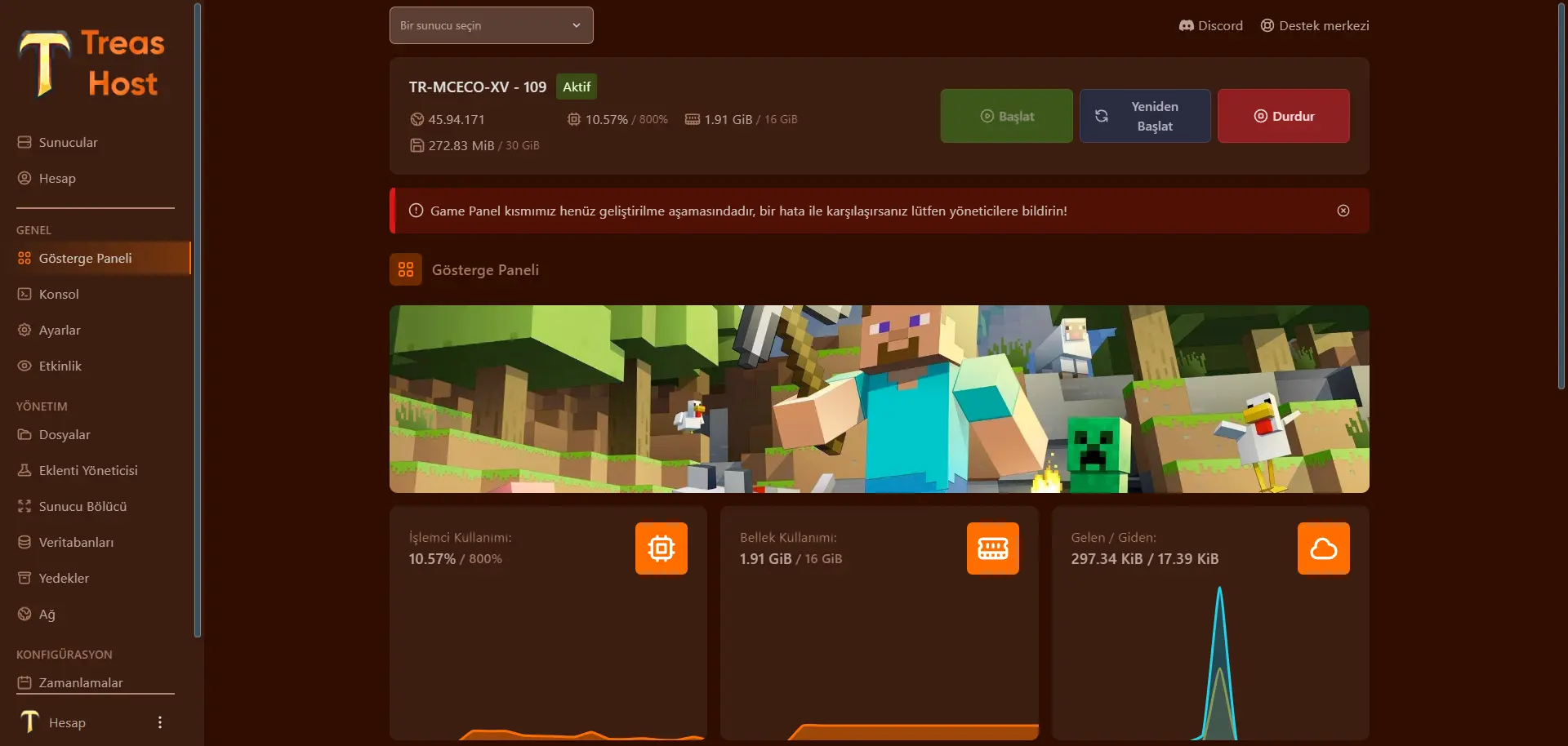Open the Konsol page
Viewport: 1568px width, 746px height.
(x=96, y=294)
